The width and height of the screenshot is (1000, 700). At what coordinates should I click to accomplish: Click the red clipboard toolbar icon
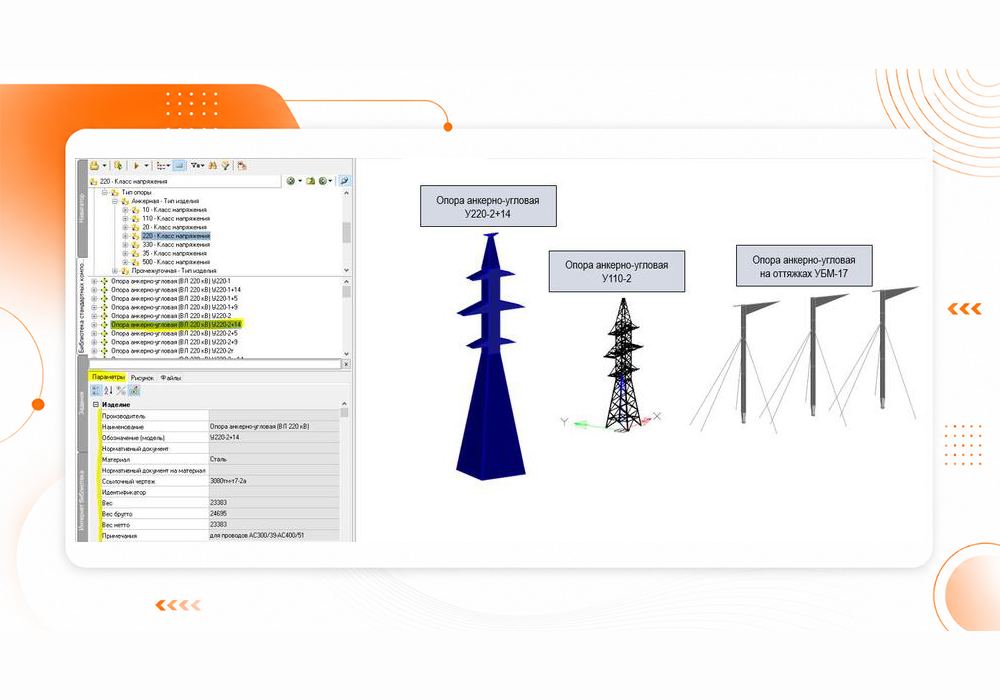click(x=242, y=166)
